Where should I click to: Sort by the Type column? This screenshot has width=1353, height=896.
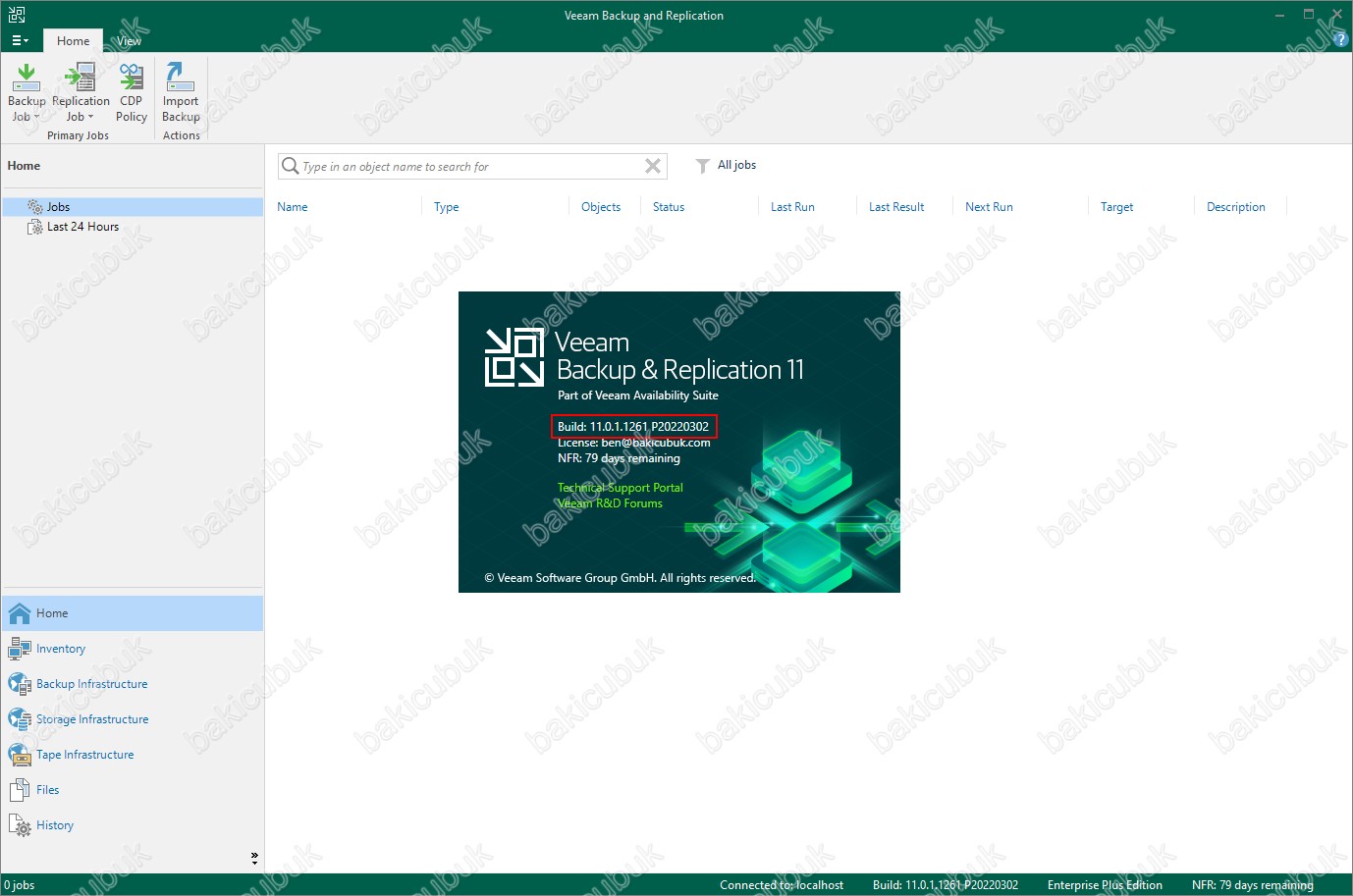(447, 207)
